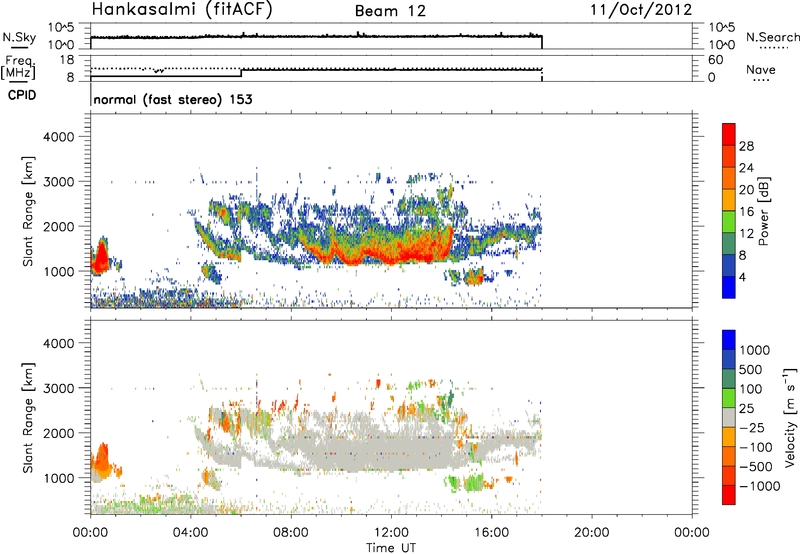Click '4000' on power panel range axis
Screen dimensions: 800x554
[x=58, y=137]
